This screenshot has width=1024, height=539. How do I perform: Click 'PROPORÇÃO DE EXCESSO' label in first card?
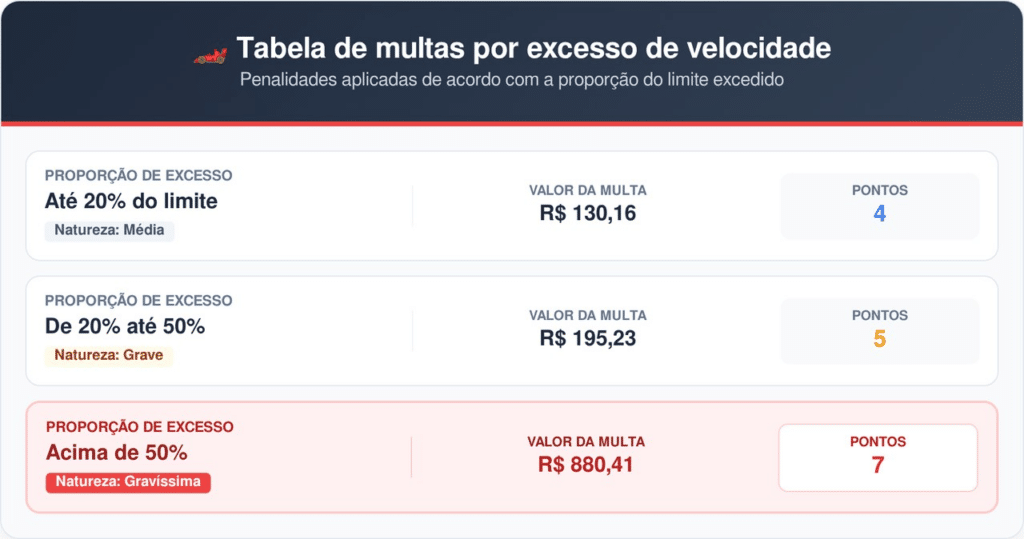pyautogui.click(x=139, y=176)
